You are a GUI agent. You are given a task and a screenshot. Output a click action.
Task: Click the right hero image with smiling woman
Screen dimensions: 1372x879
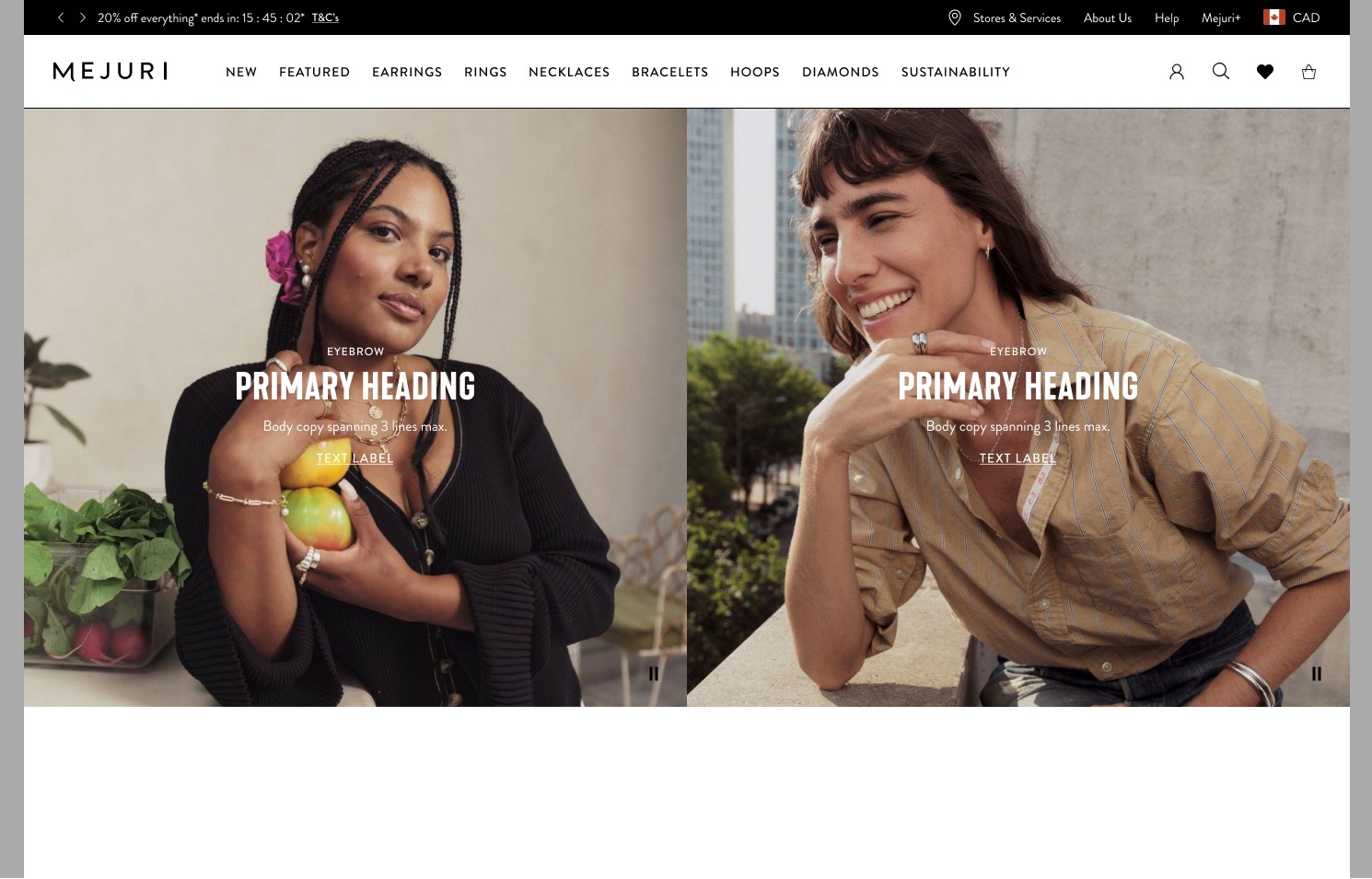click(x=1018, y=408)
